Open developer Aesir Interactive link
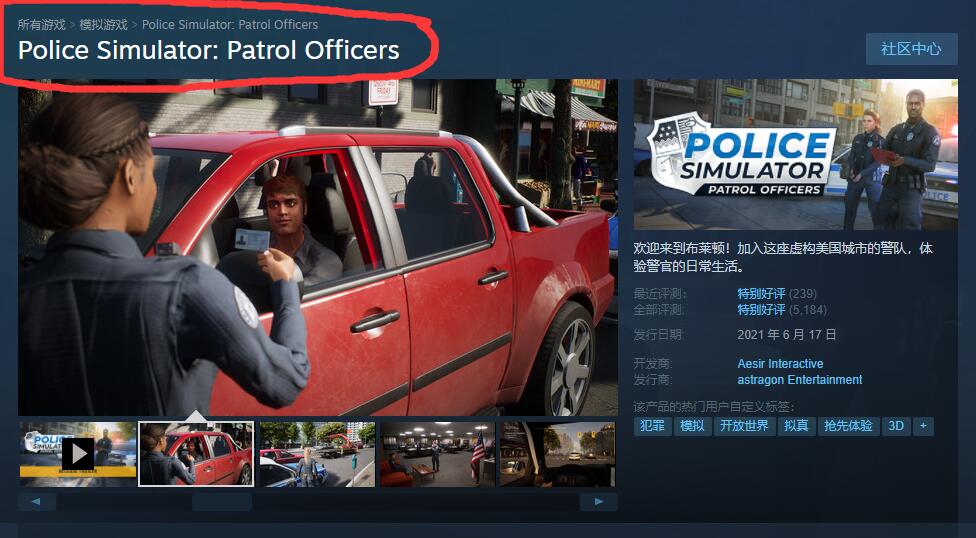Viewport: 976px width, 538px height. pyautogui.click(x=780, y=364)
